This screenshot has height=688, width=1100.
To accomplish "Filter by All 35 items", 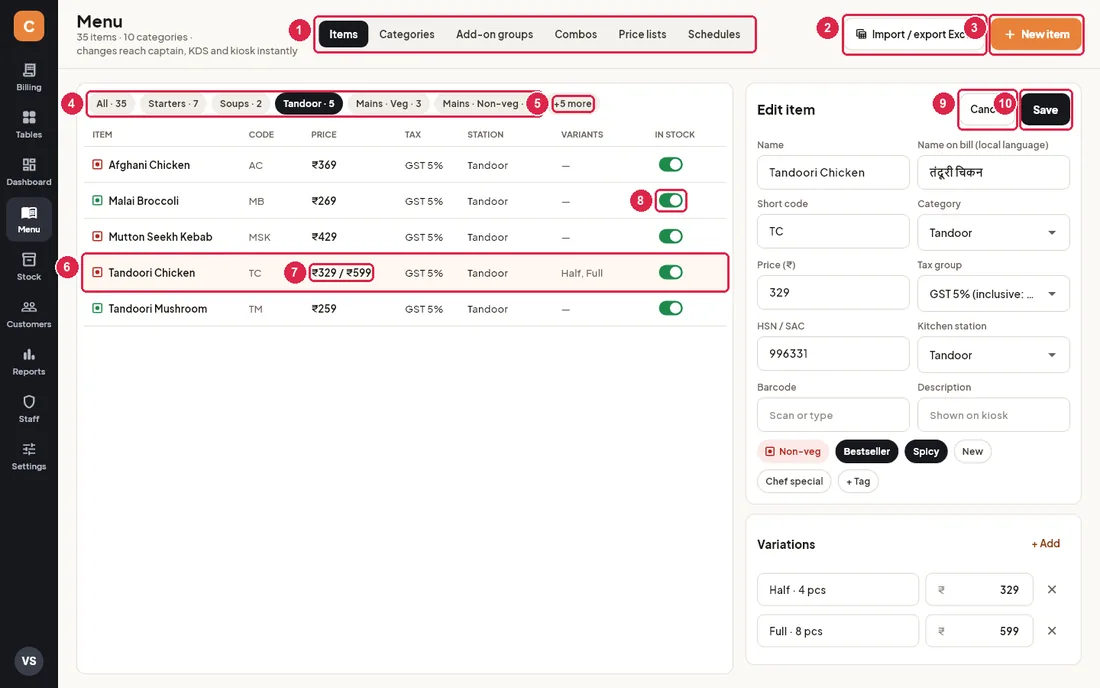I will [x=112, y=104].
